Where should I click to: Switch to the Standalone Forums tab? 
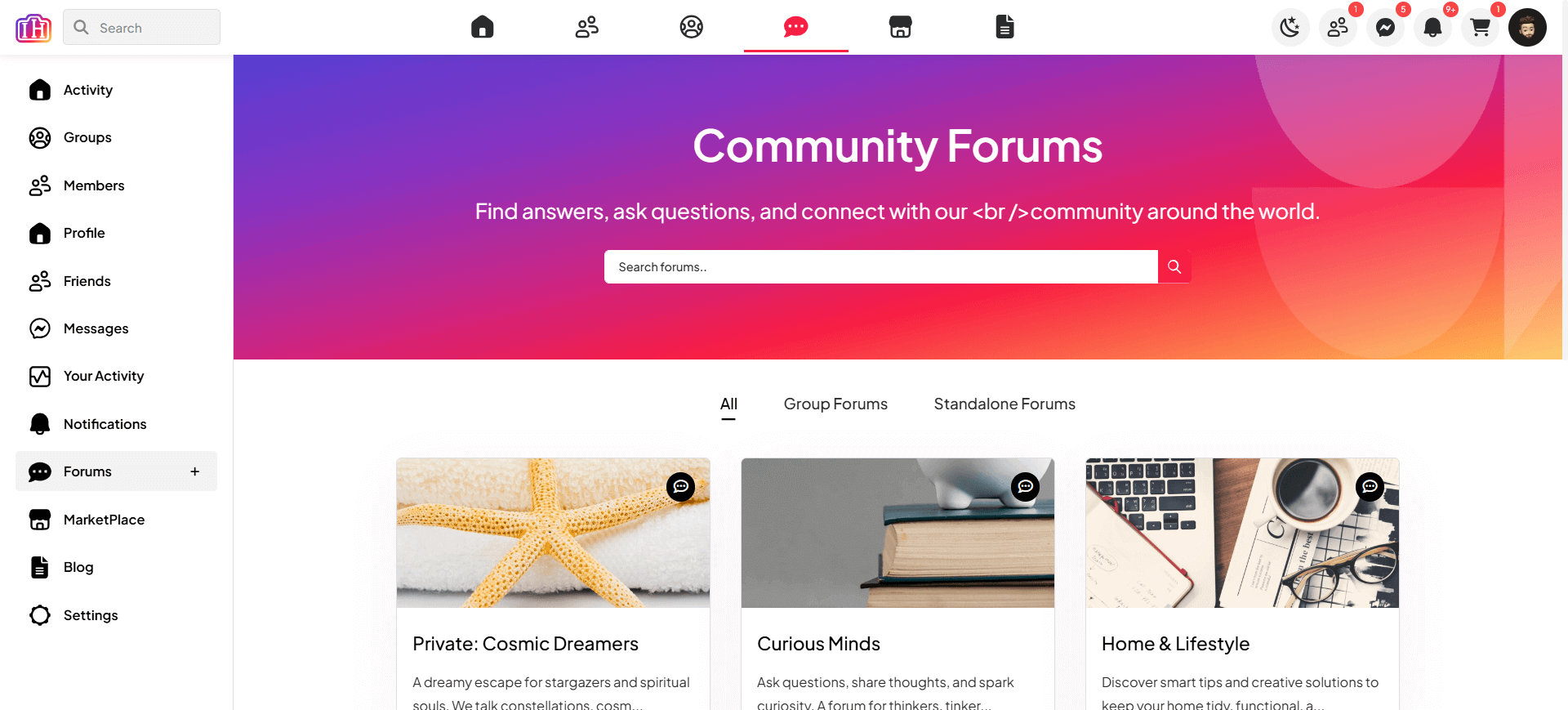click(1004, 404)
